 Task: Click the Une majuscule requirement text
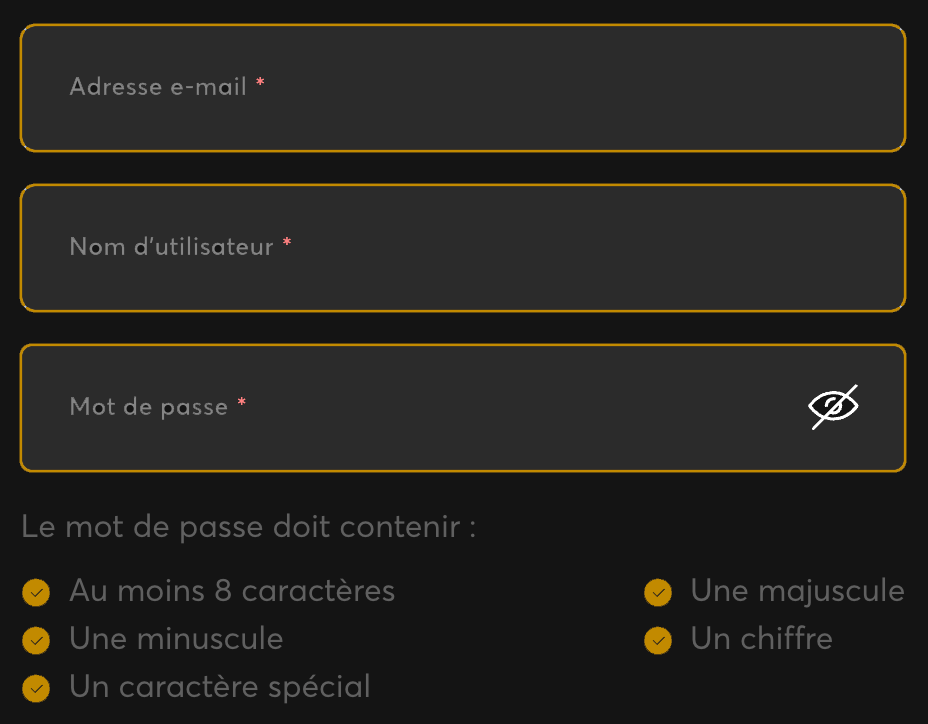pos(797,592)
